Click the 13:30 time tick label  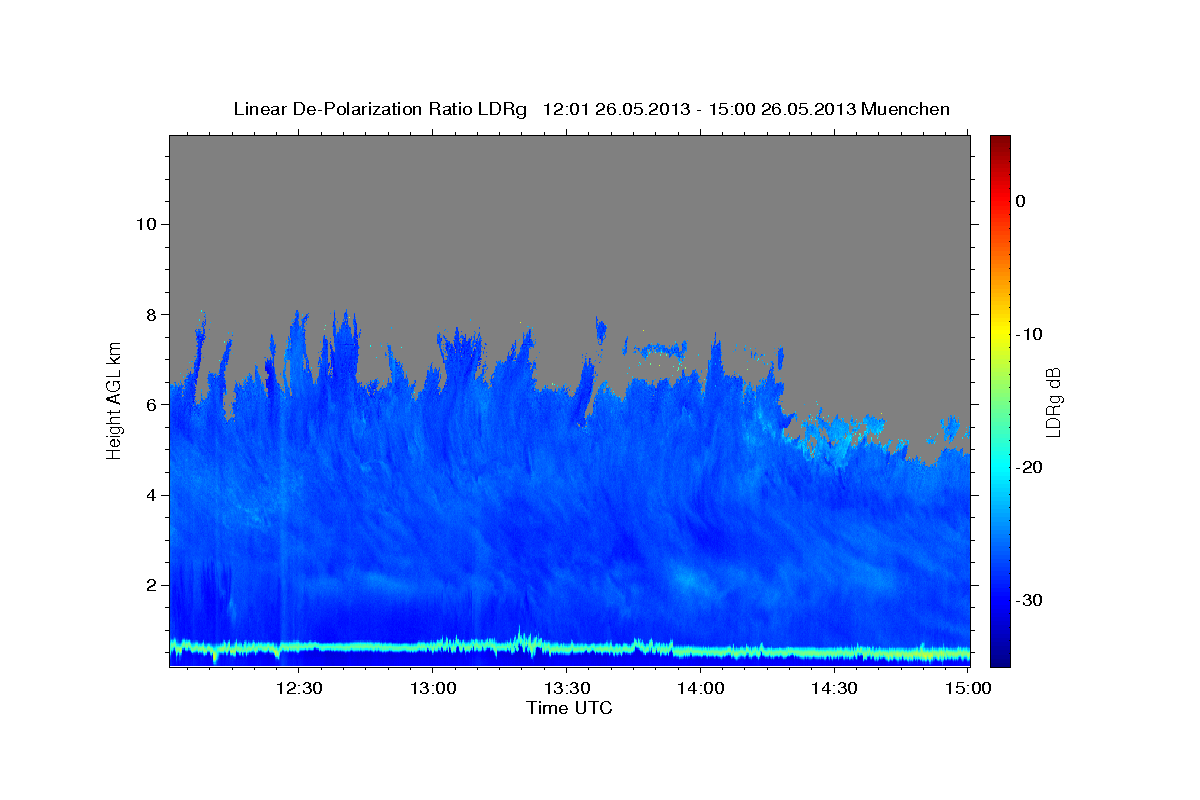click(x=566, y=688)
